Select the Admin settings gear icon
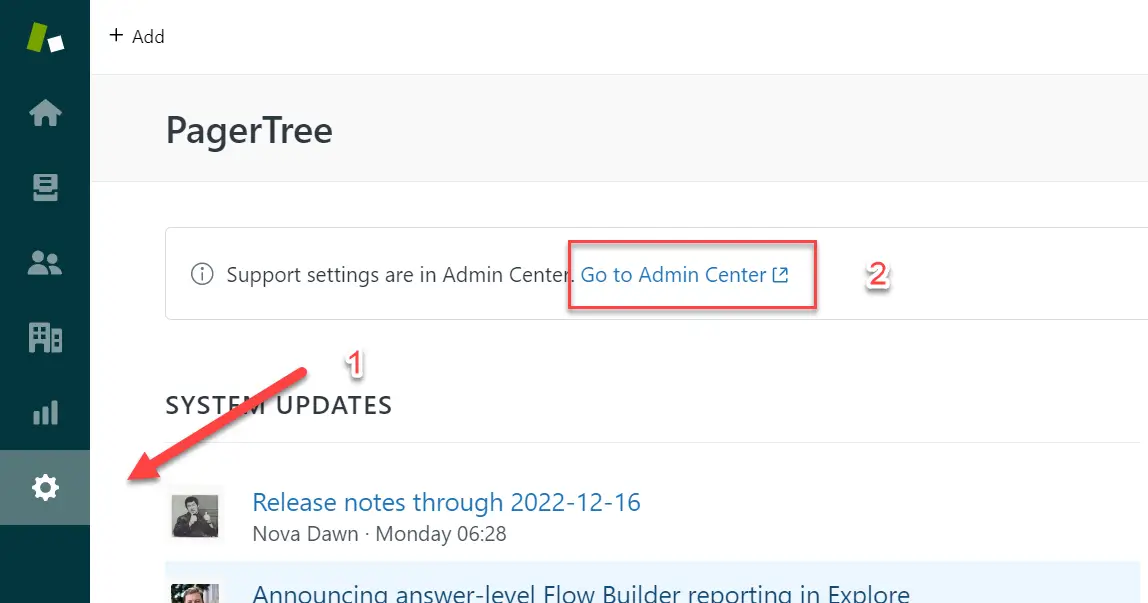Screen dimensions: 1148x603 click(45, 487)
